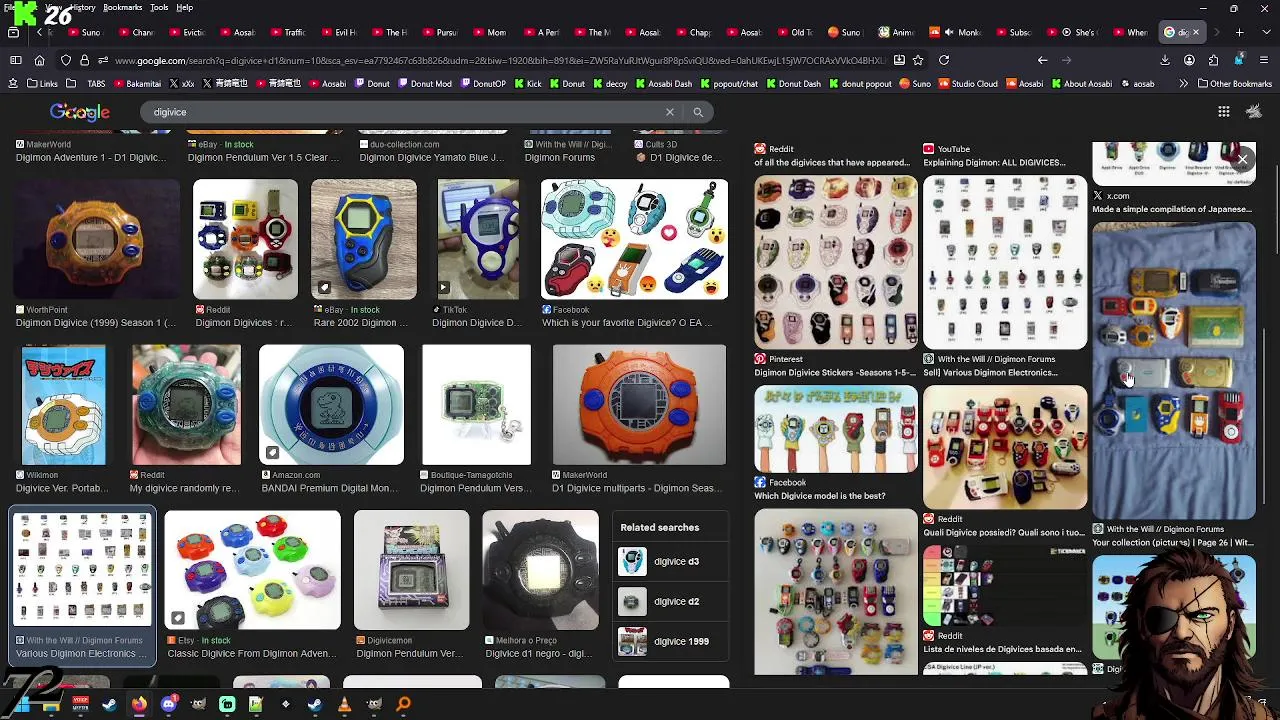
Task: Open the Windows Start button
Action: (21, 705)
